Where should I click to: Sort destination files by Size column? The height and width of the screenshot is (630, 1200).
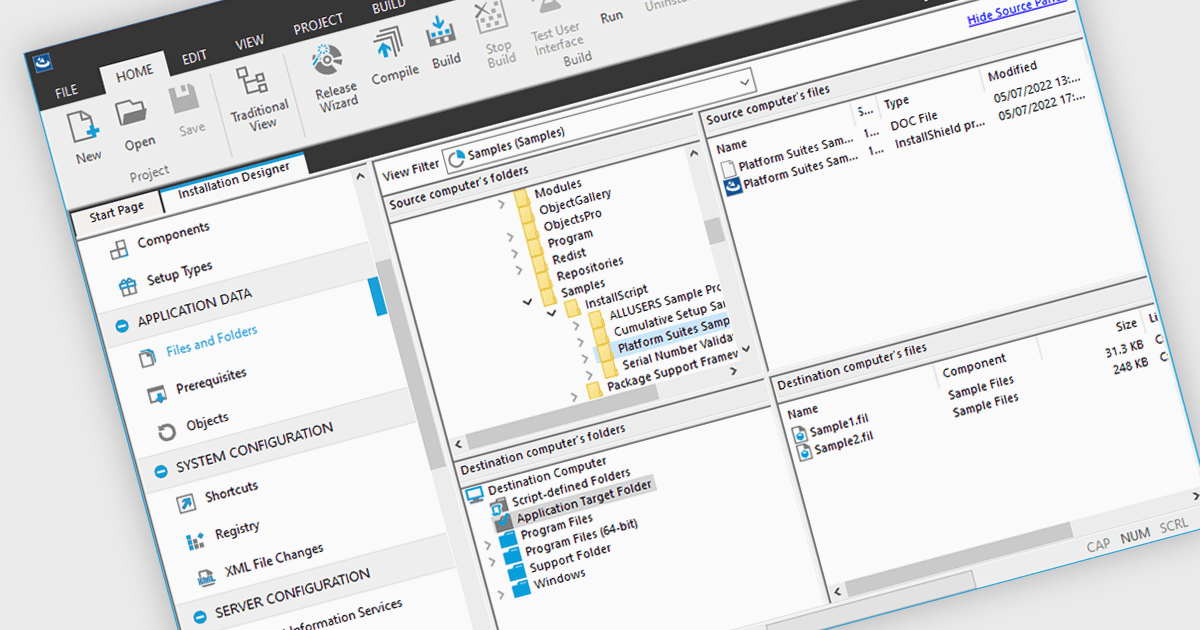(x=1126, y=325)
